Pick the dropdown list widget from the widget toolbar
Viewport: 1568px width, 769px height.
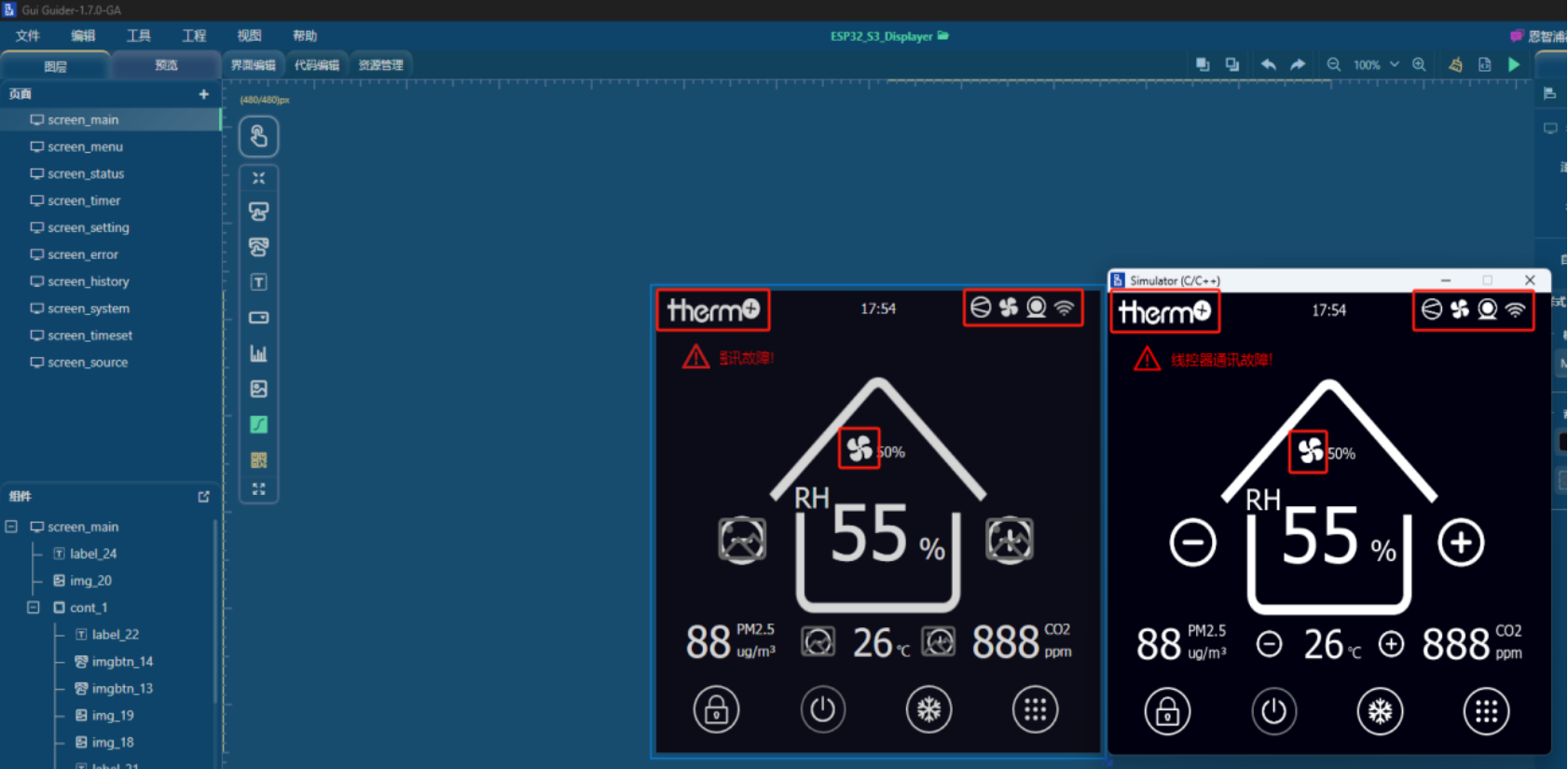coord(259,318)
